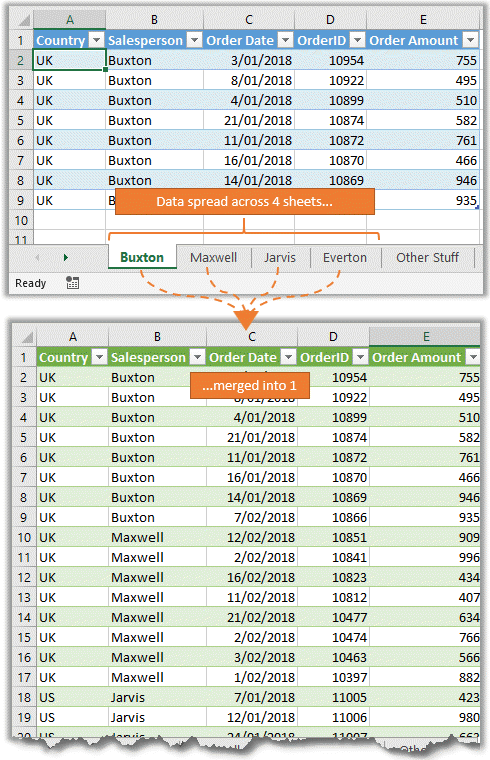Viewport: 490px width, 760px height.
Task: Click Select All corner in top worksheet
Action: tap(22, 20)
